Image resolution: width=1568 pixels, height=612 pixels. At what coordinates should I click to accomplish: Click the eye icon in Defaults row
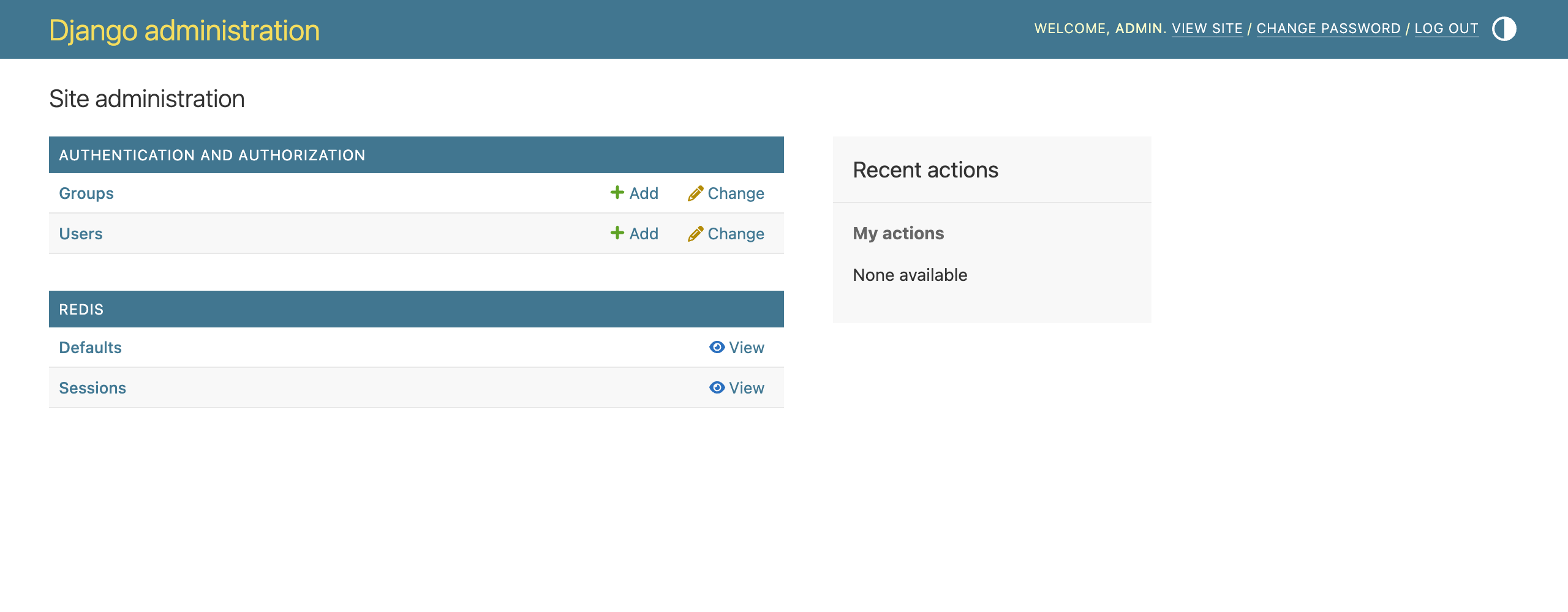[717, 347]
